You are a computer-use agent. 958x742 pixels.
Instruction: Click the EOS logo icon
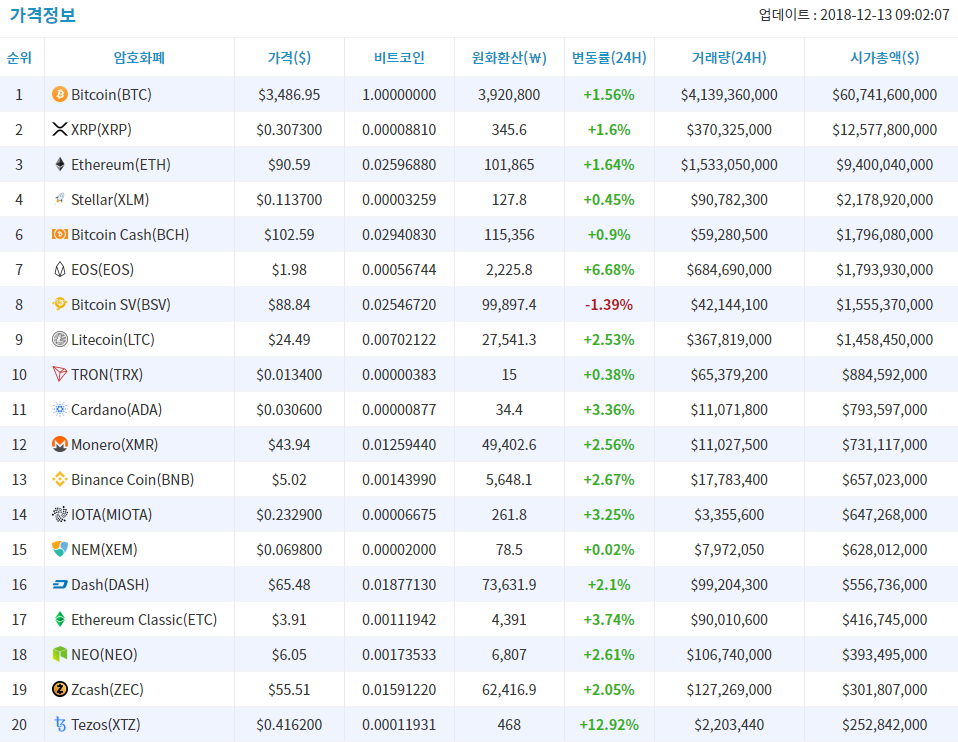59,269
